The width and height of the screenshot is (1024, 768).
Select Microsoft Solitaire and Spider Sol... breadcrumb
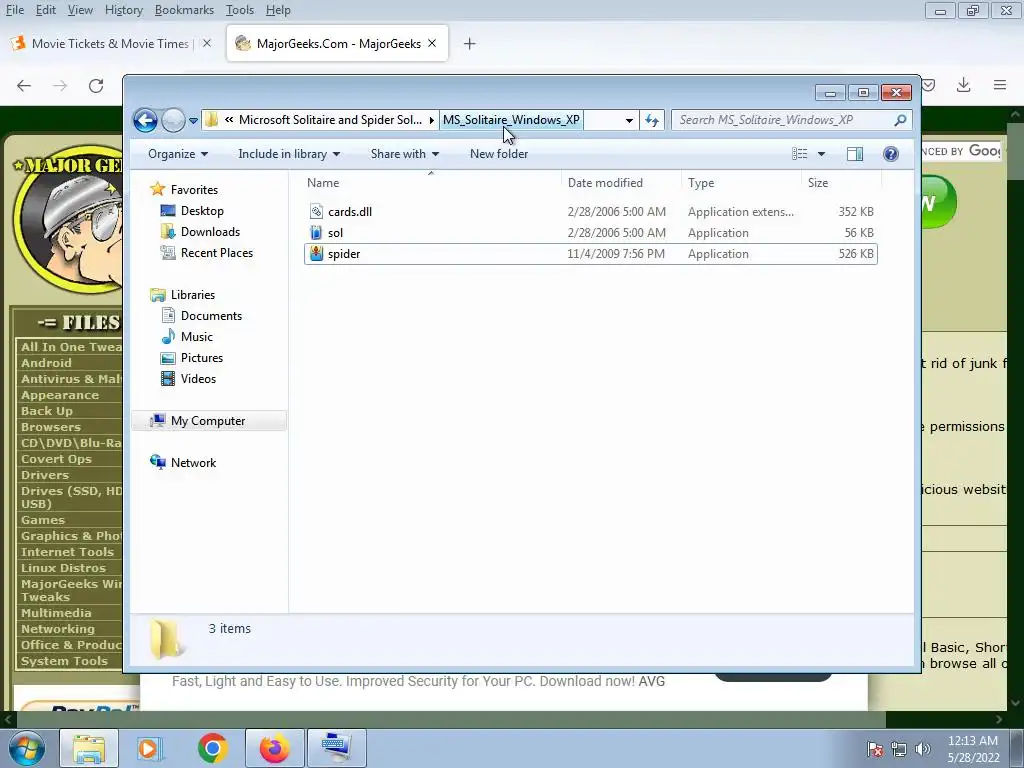click(x=330, y=120)
